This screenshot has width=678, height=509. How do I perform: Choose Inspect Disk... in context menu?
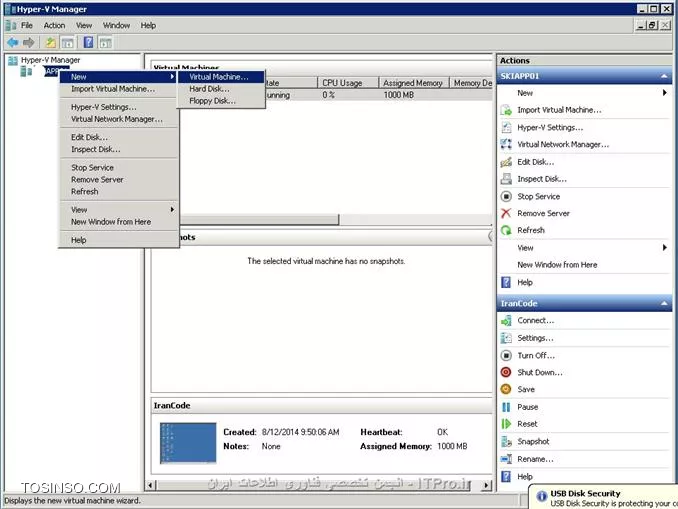point(118,149)
